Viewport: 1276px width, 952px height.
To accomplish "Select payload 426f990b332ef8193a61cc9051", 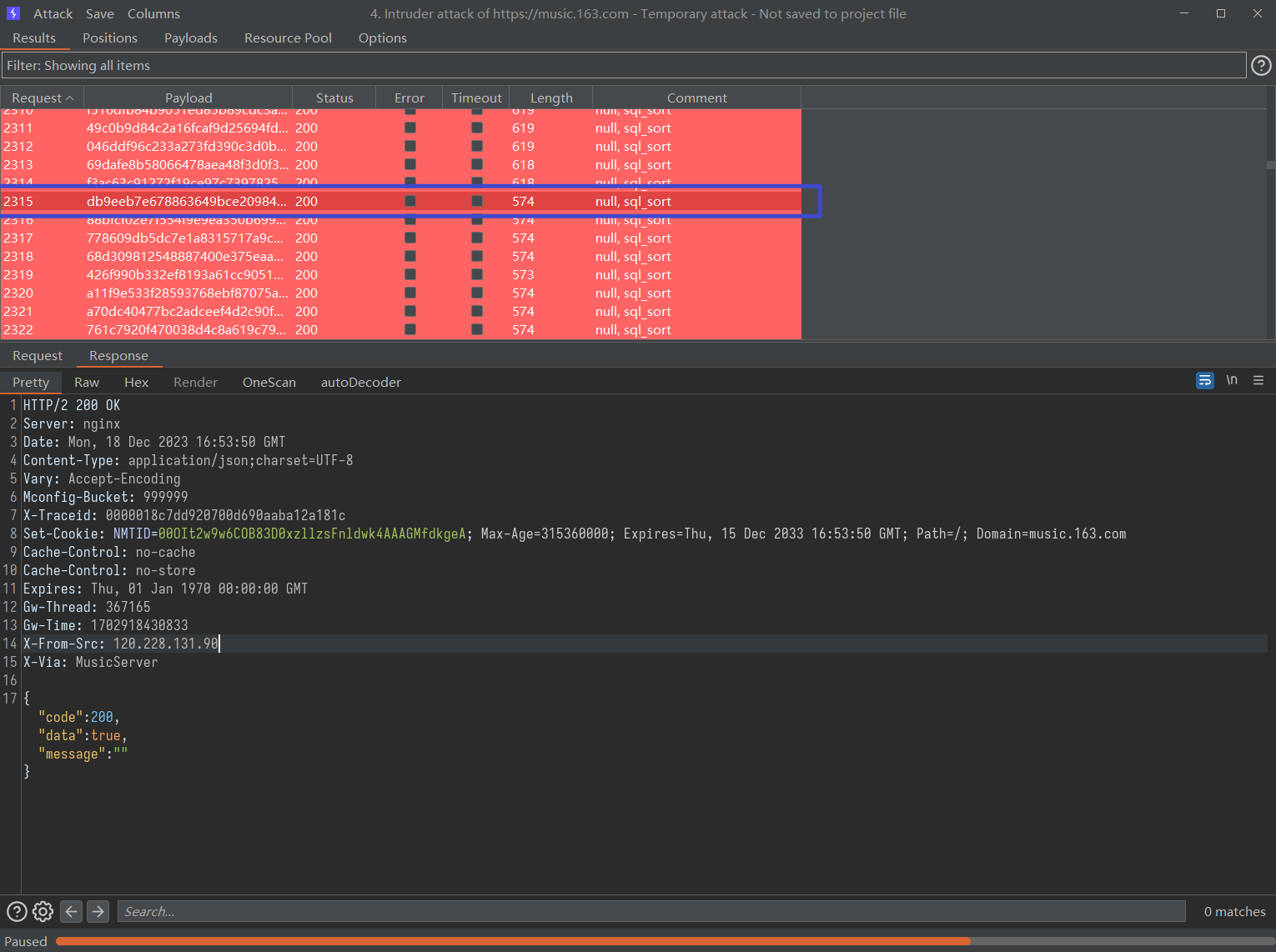I will tap(185, 275).
